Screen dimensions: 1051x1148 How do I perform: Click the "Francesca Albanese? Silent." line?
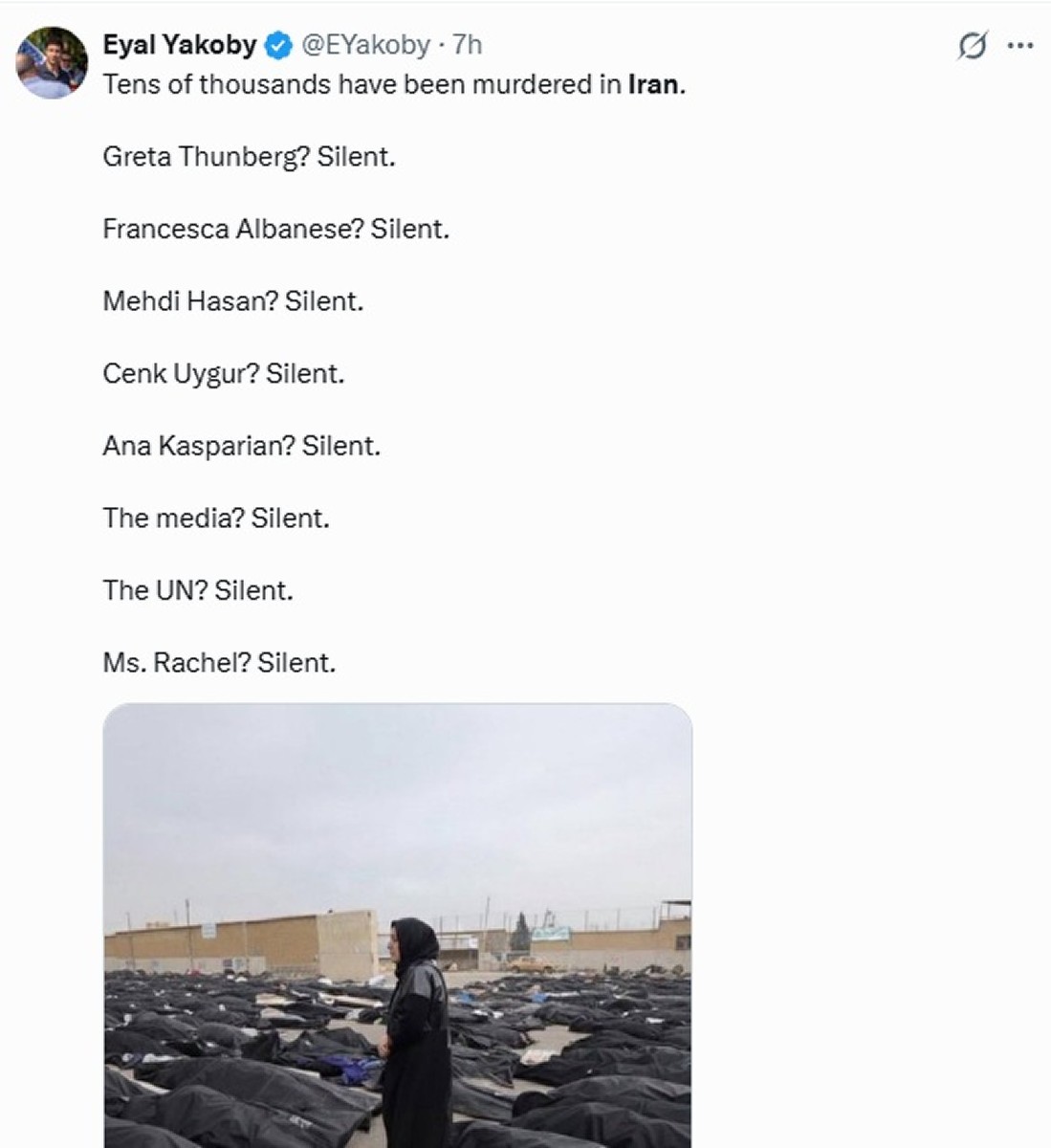tap(275, 230)
